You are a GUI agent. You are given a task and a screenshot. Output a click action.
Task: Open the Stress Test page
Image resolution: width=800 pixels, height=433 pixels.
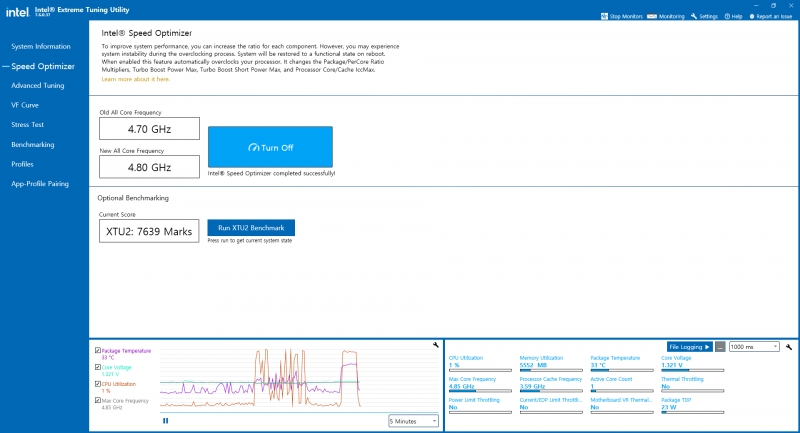pyautogui.click(x=27, y=125)
